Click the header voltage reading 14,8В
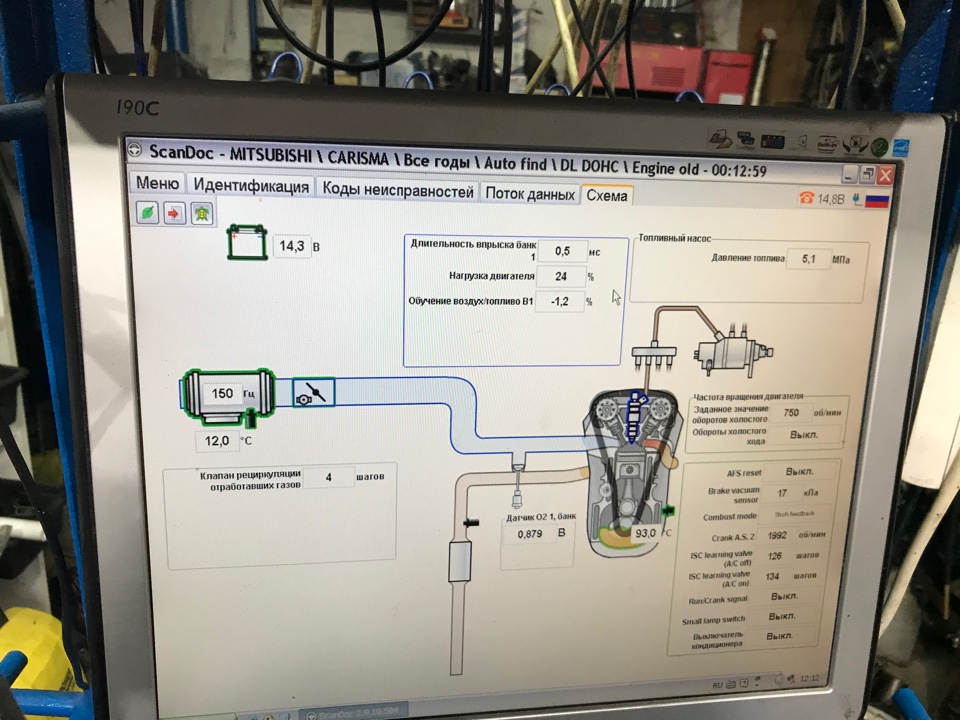The image size is (960, 720). [830, 199]
